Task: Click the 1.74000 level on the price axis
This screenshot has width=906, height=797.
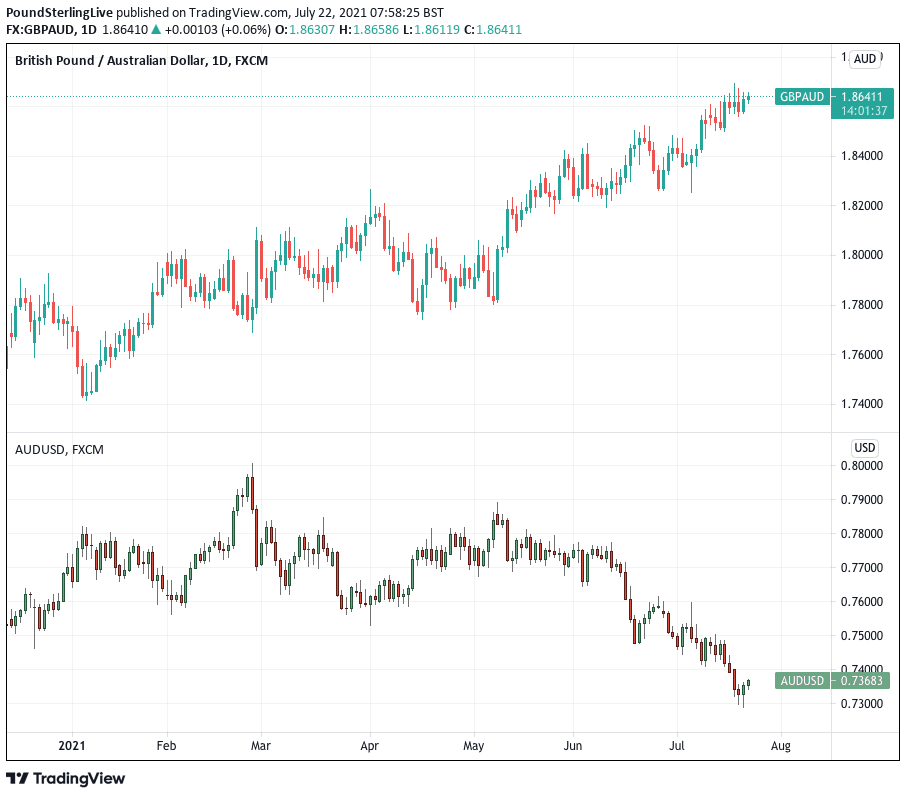Action: coord(861,404)
